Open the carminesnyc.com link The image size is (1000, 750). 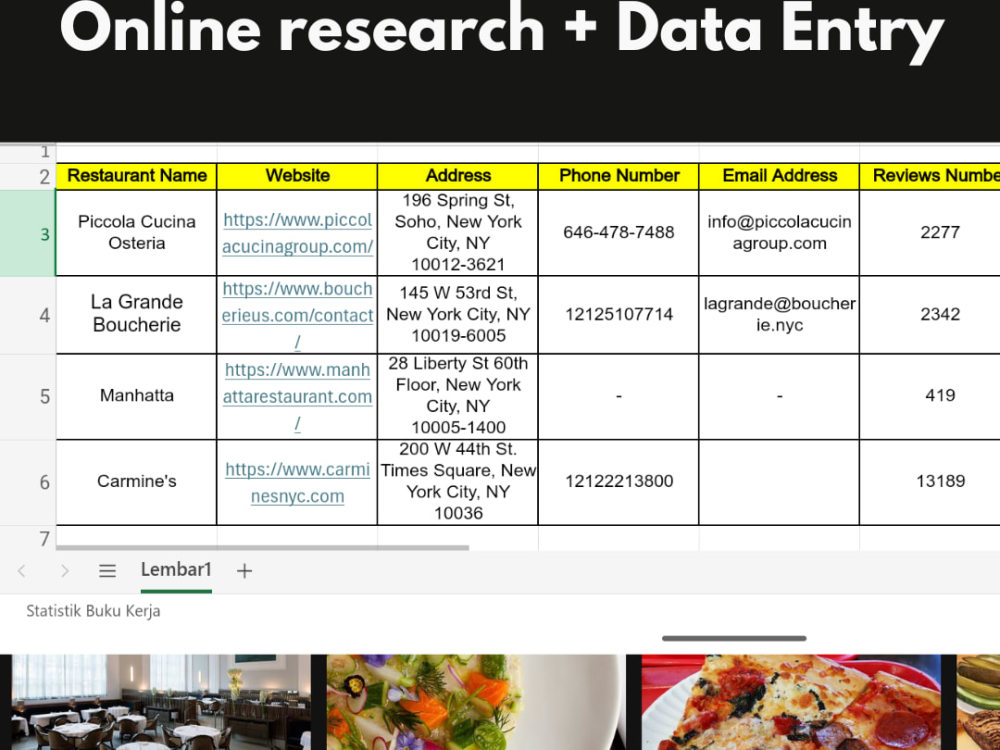[x=297, y=483]
